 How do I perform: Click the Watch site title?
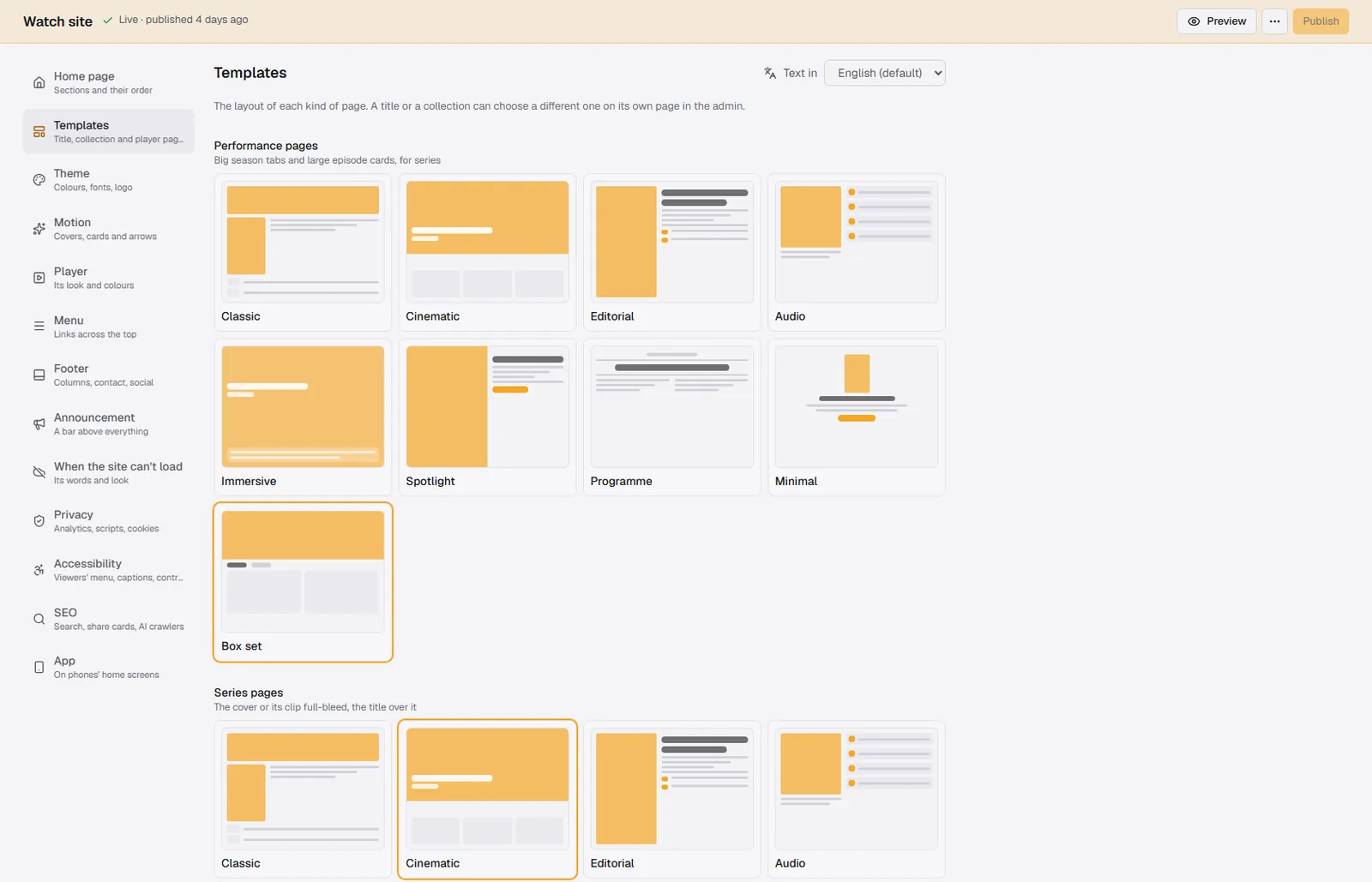coord(57,21)
